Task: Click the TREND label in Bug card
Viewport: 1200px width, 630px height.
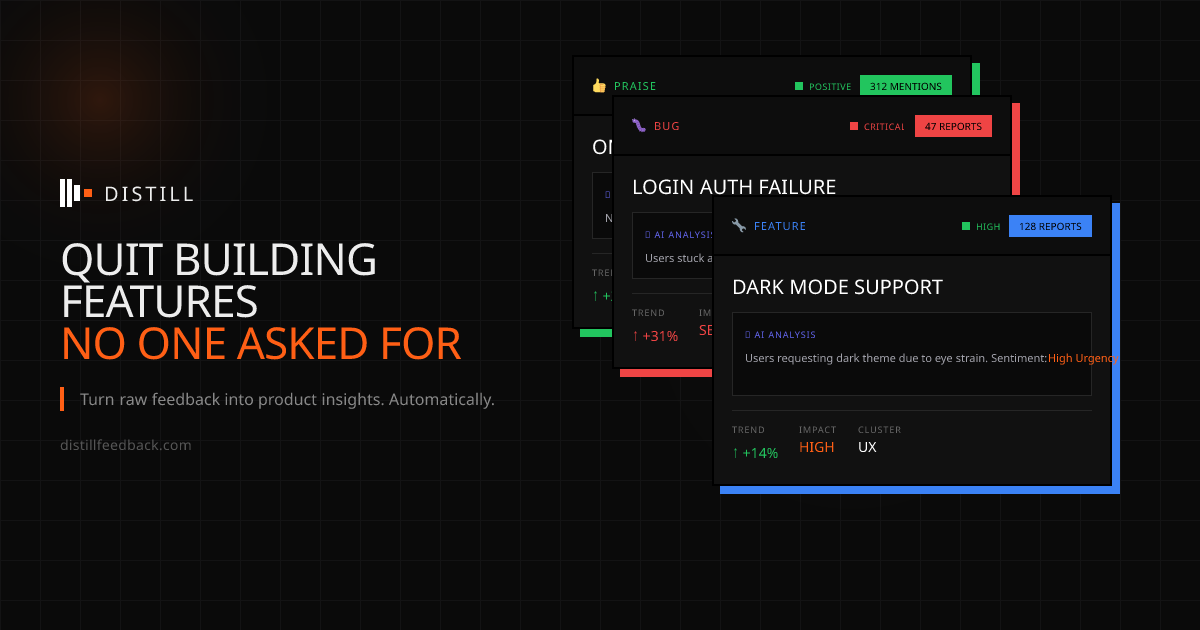Action: 648,313
